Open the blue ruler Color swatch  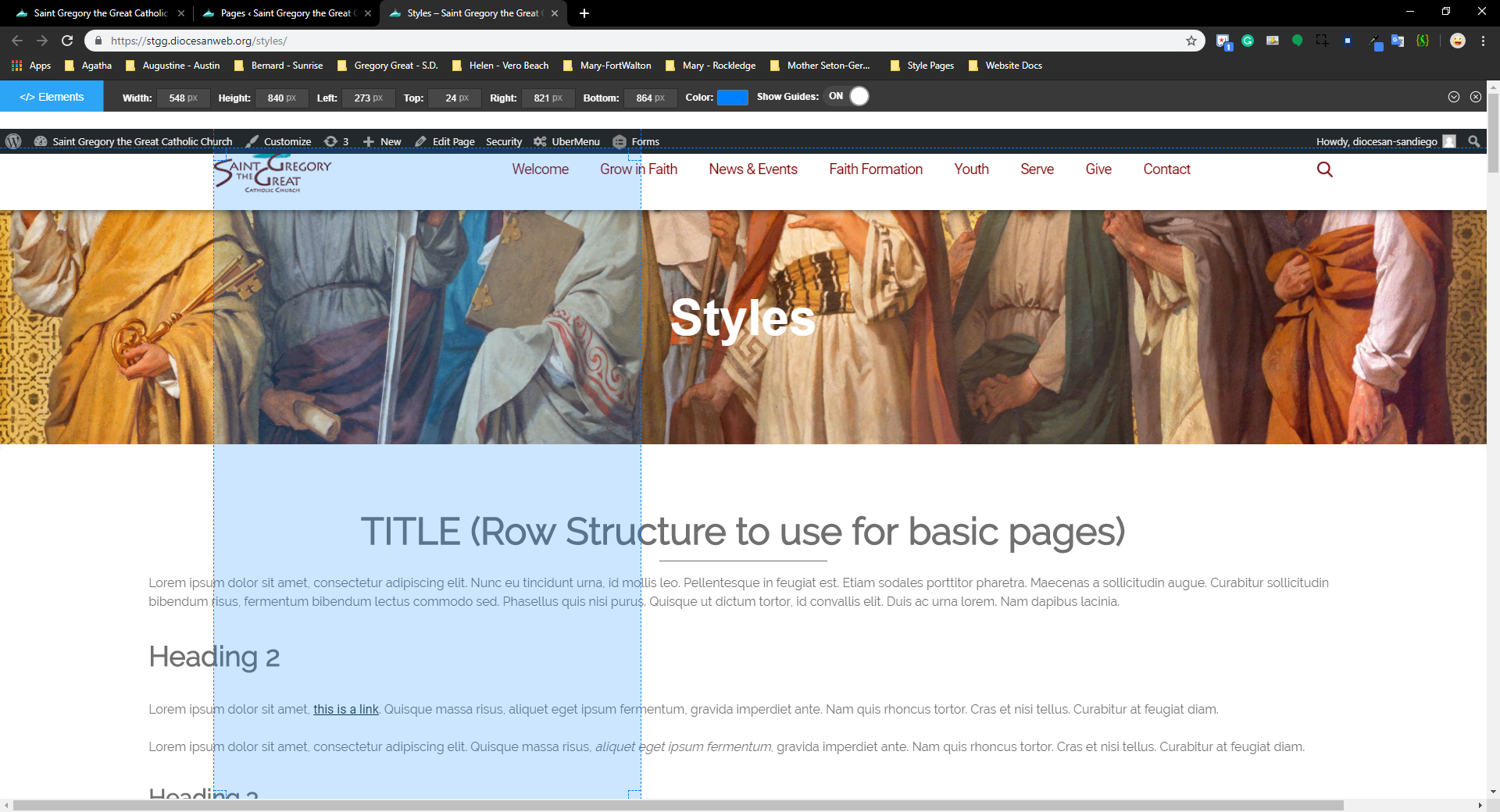[732, 97]
